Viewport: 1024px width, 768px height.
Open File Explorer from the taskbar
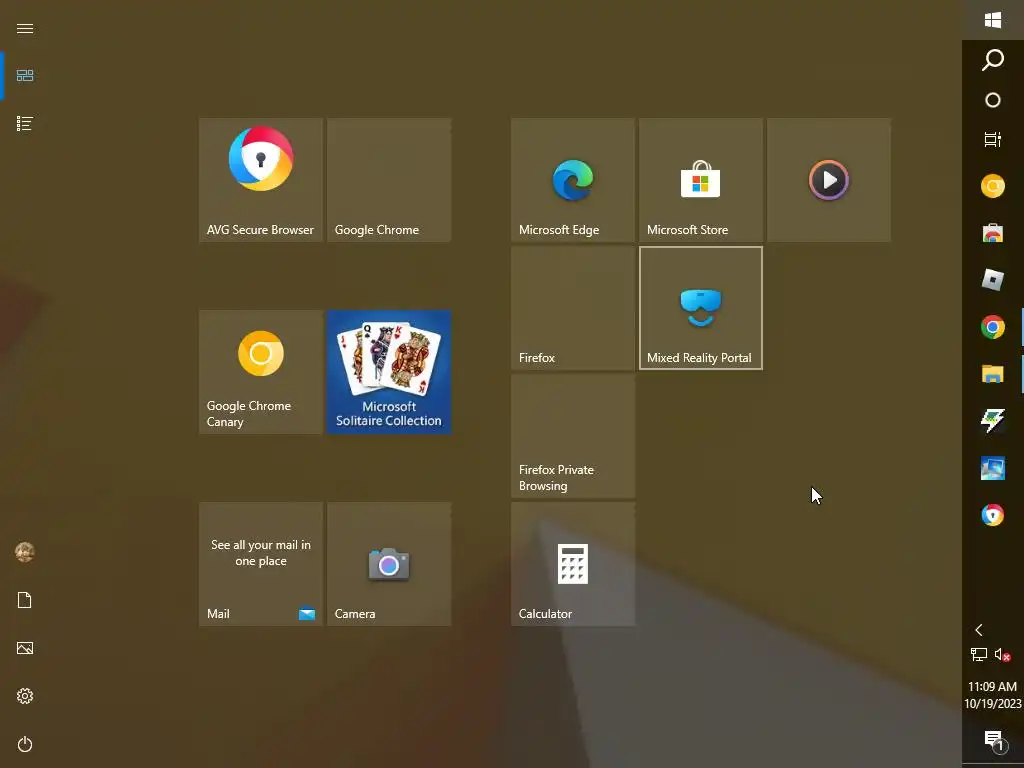pos(993,374)
